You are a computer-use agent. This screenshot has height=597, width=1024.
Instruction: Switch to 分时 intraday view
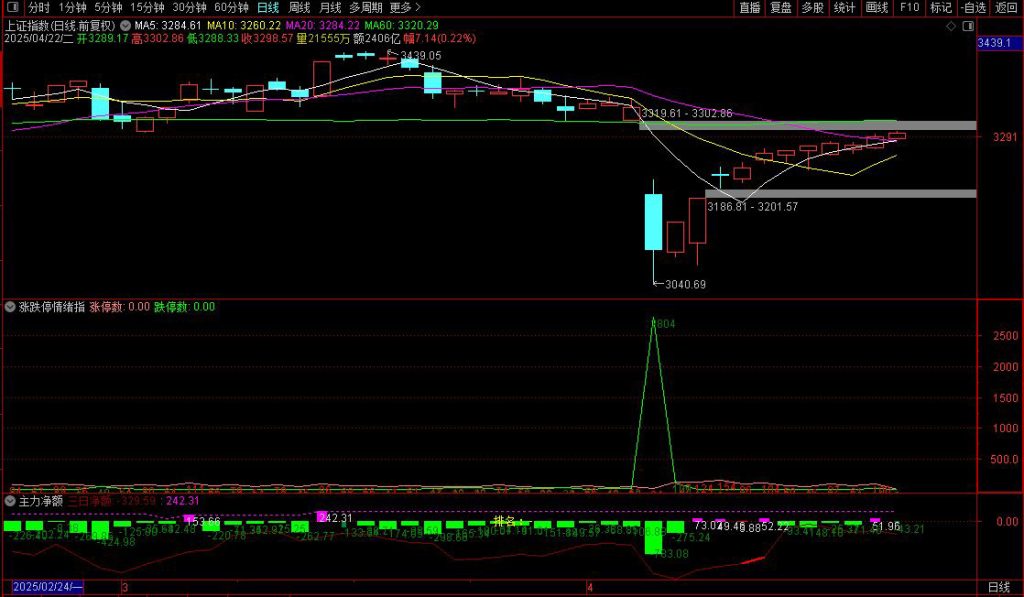[38, 7]
